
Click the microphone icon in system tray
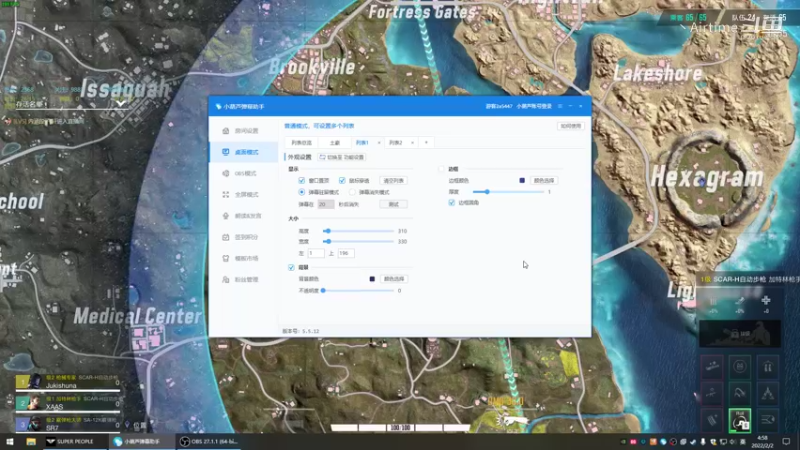703,442
